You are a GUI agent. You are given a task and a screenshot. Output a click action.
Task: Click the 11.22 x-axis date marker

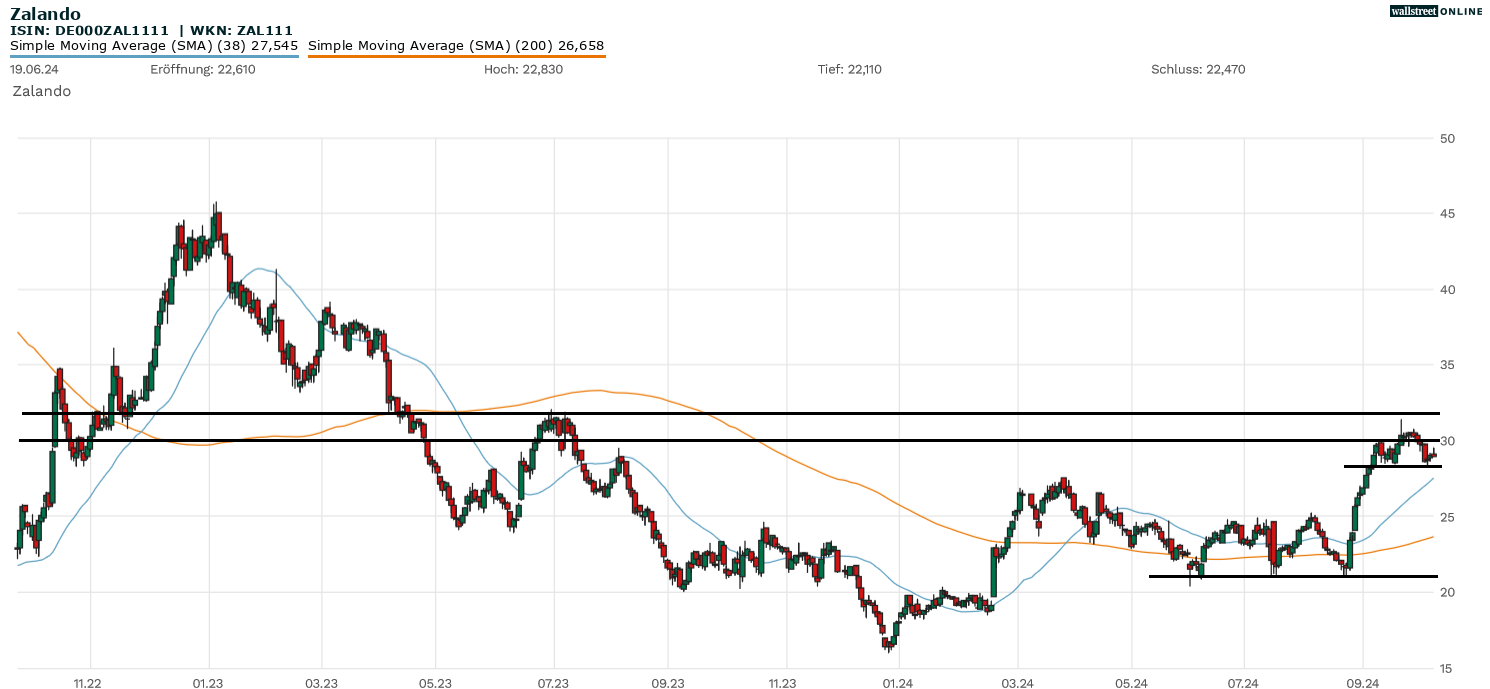89,683
